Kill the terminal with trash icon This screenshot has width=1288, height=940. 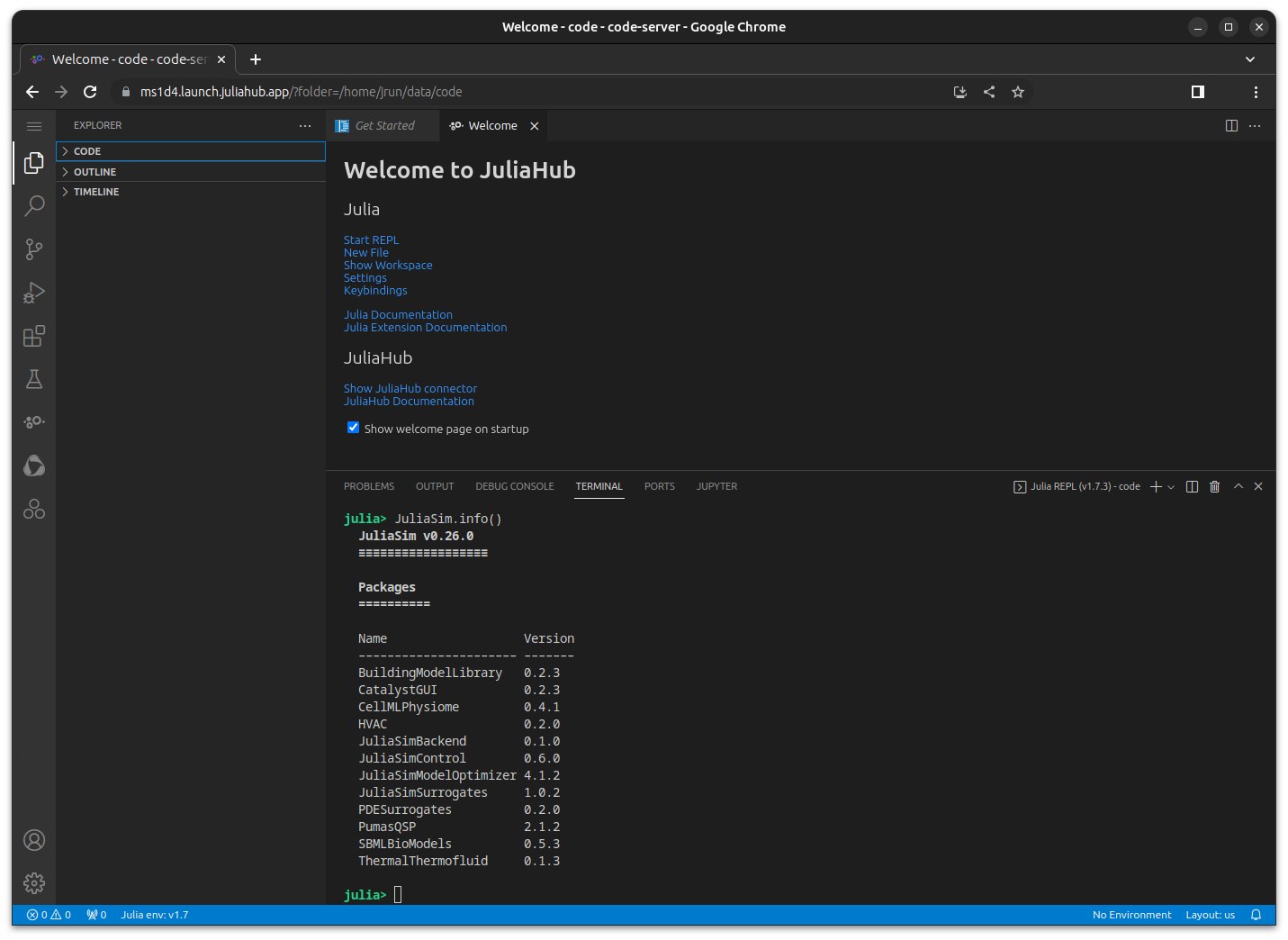(x=1214, y=486)
